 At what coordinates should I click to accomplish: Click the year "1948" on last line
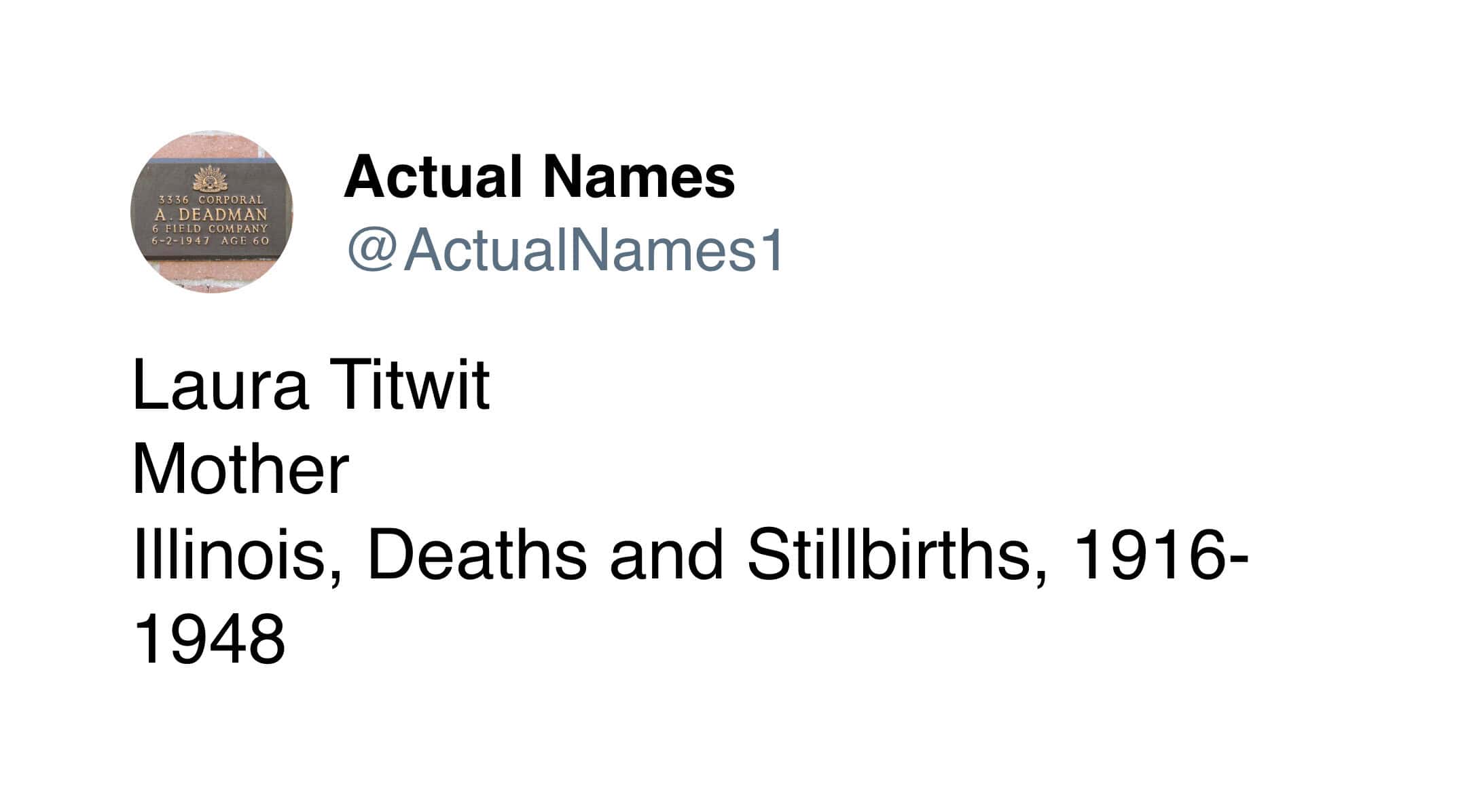pyautogui.click(x=209, y=639)
